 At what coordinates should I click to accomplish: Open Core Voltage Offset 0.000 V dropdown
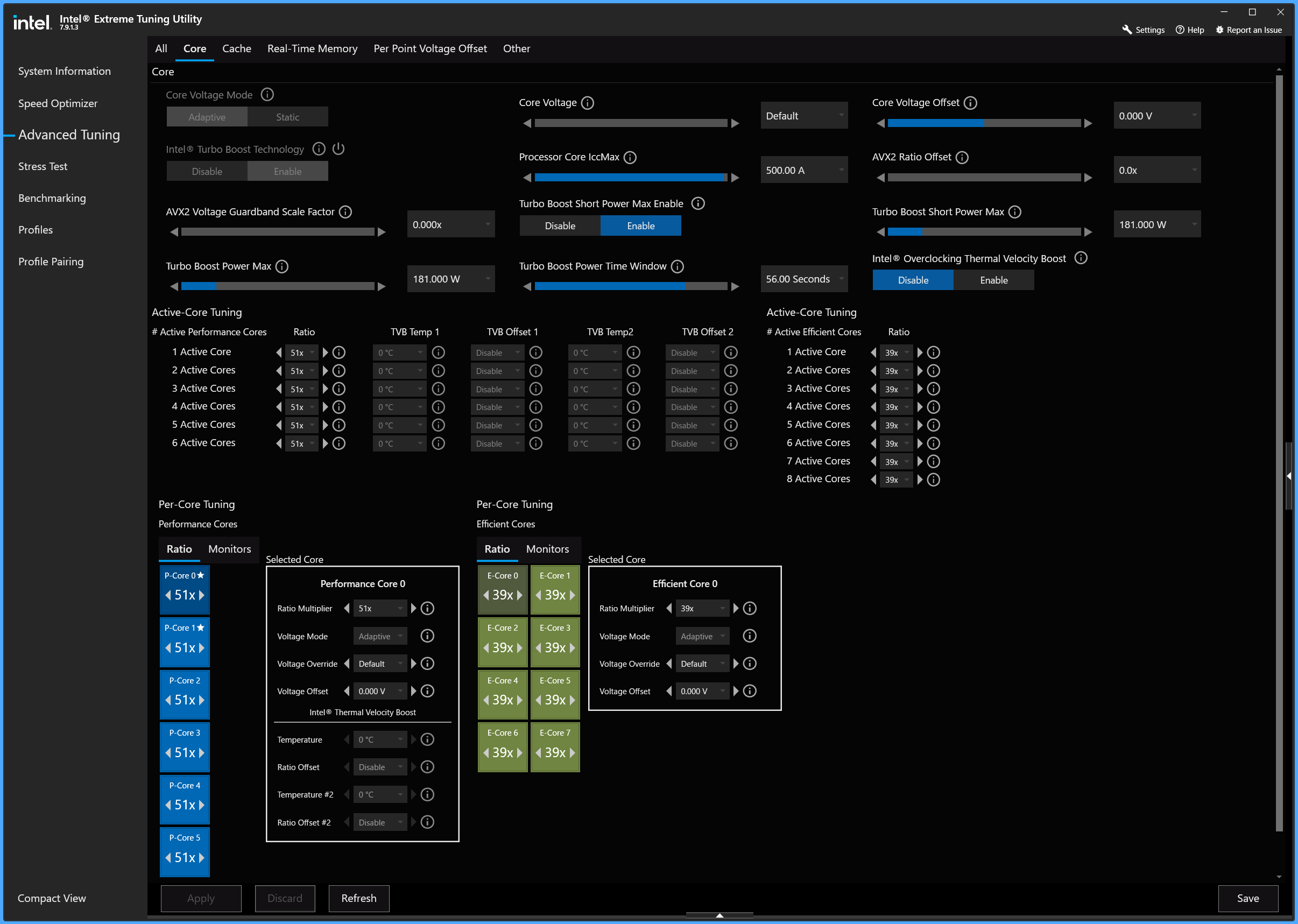[1157, 116]
